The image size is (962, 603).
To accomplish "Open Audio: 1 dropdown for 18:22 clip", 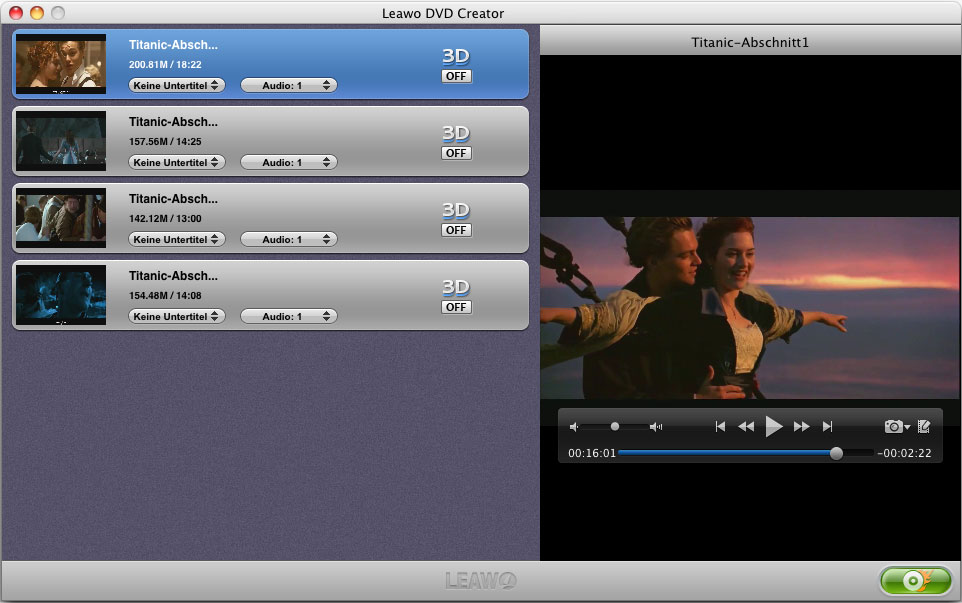I will 288,85.
